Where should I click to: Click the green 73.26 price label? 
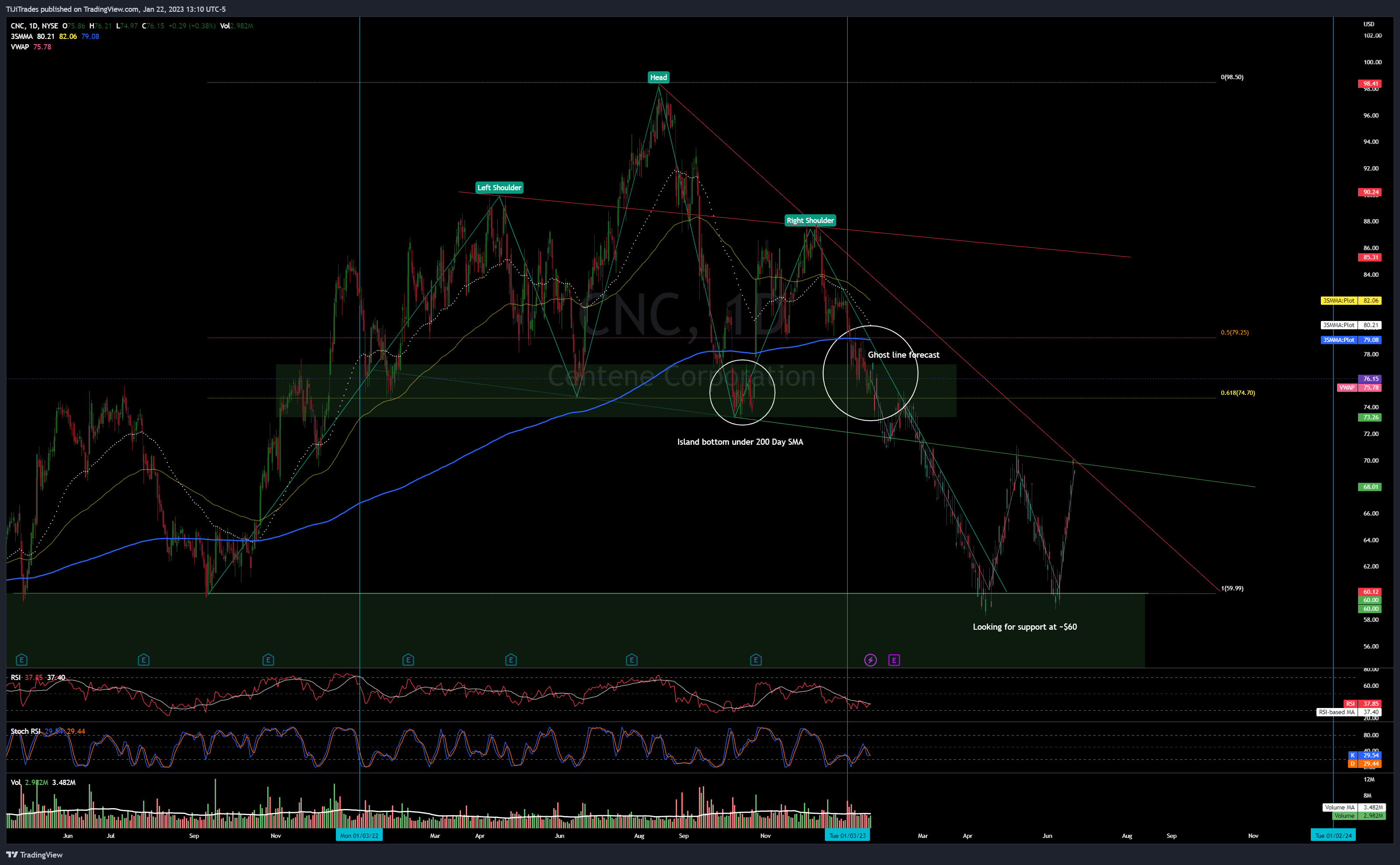1370,418
